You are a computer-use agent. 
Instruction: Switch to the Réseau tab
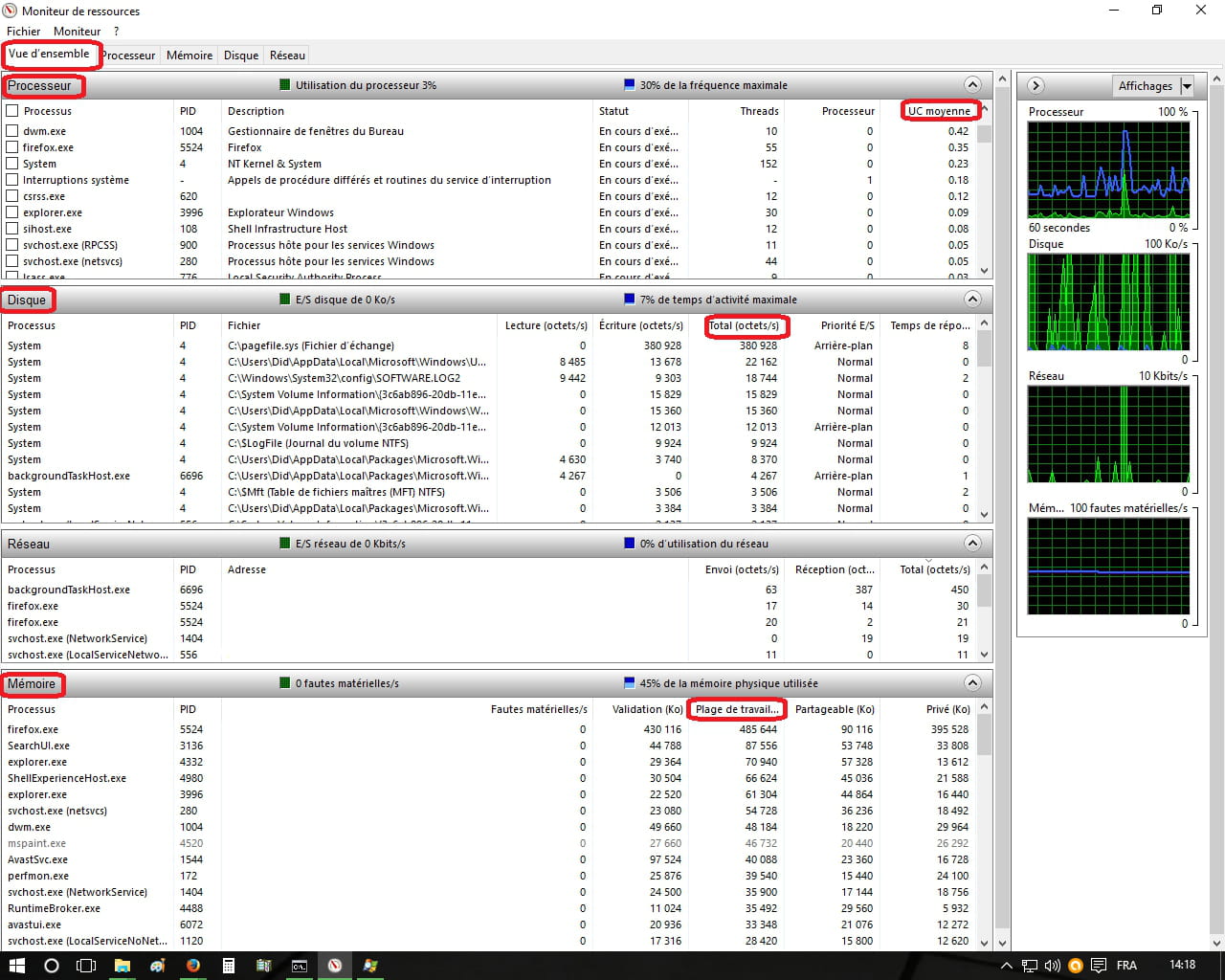point(287,56)
